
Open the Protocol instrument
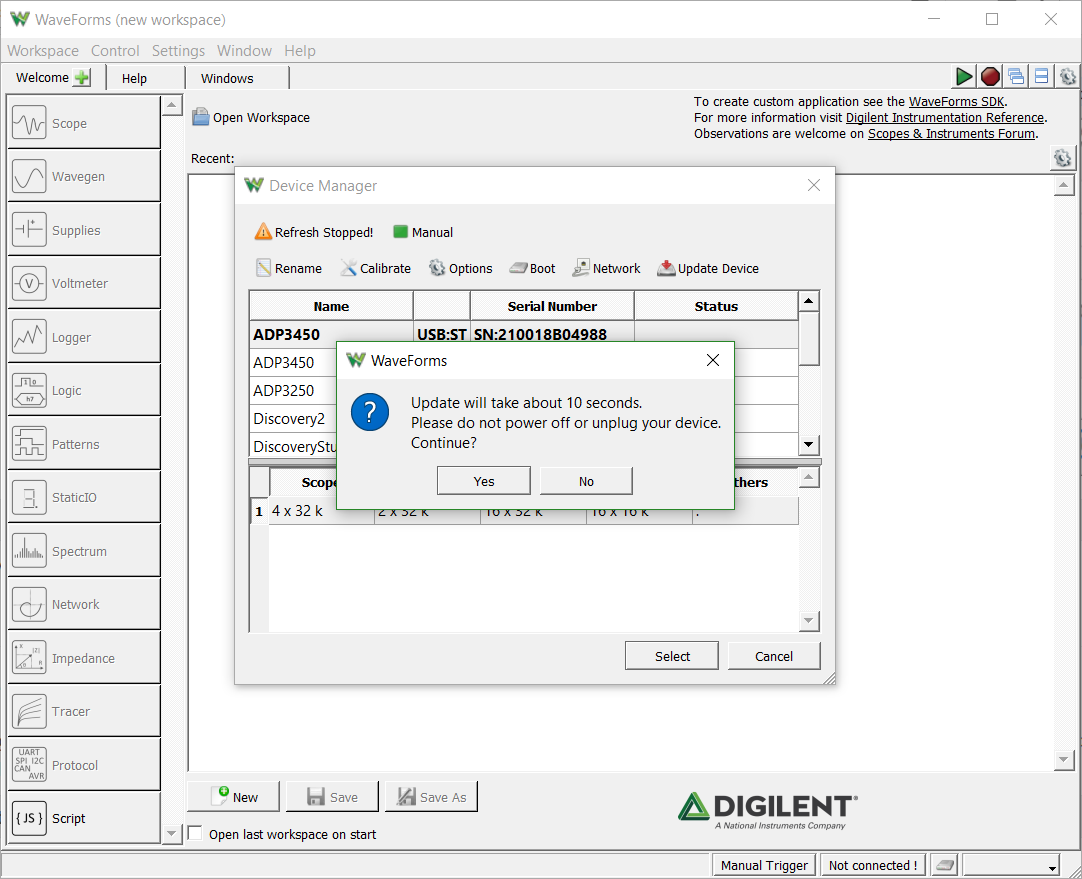(x=83, y=764)
